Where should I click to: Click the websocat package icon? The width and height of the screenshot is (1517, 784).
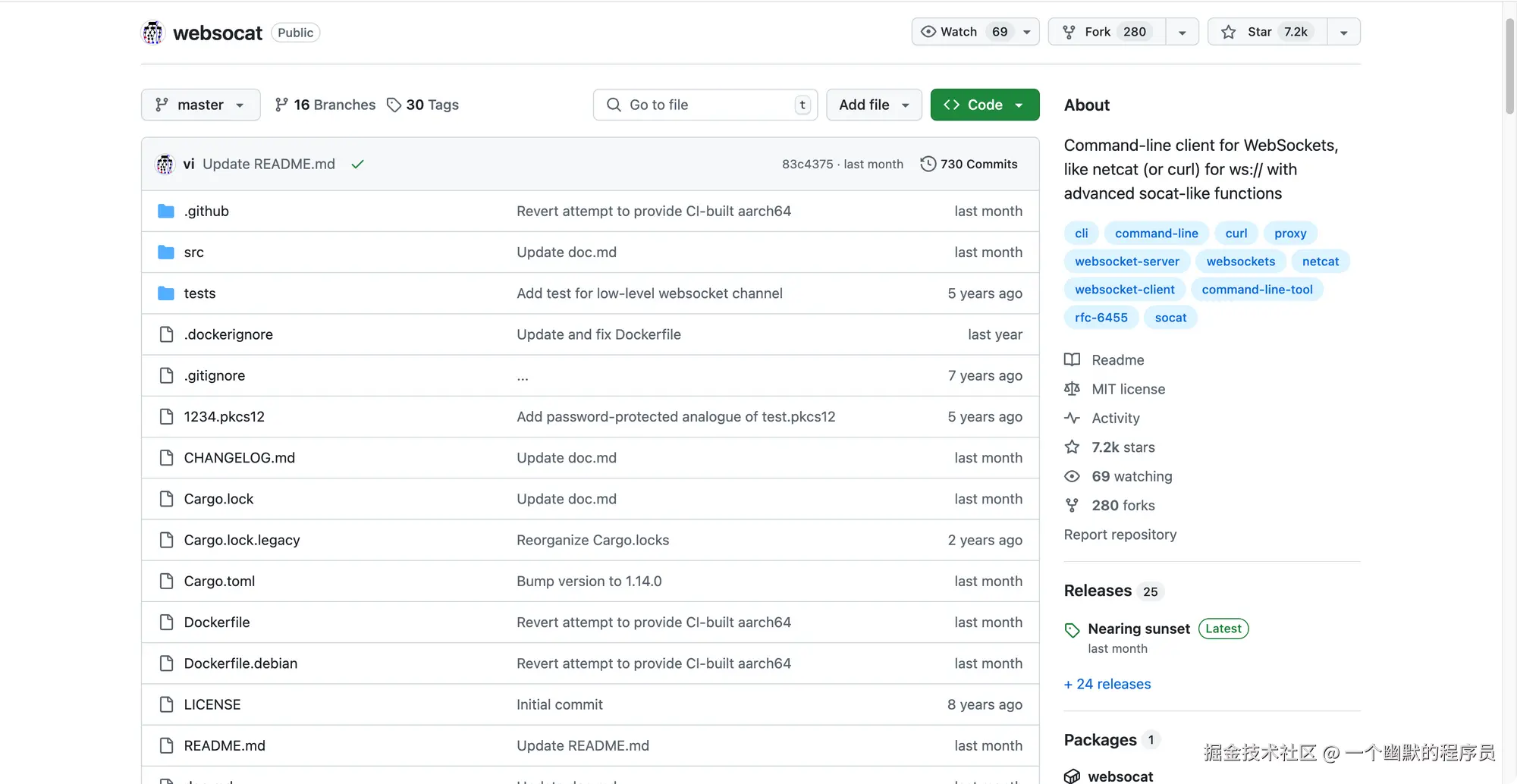pos(1072,776)
